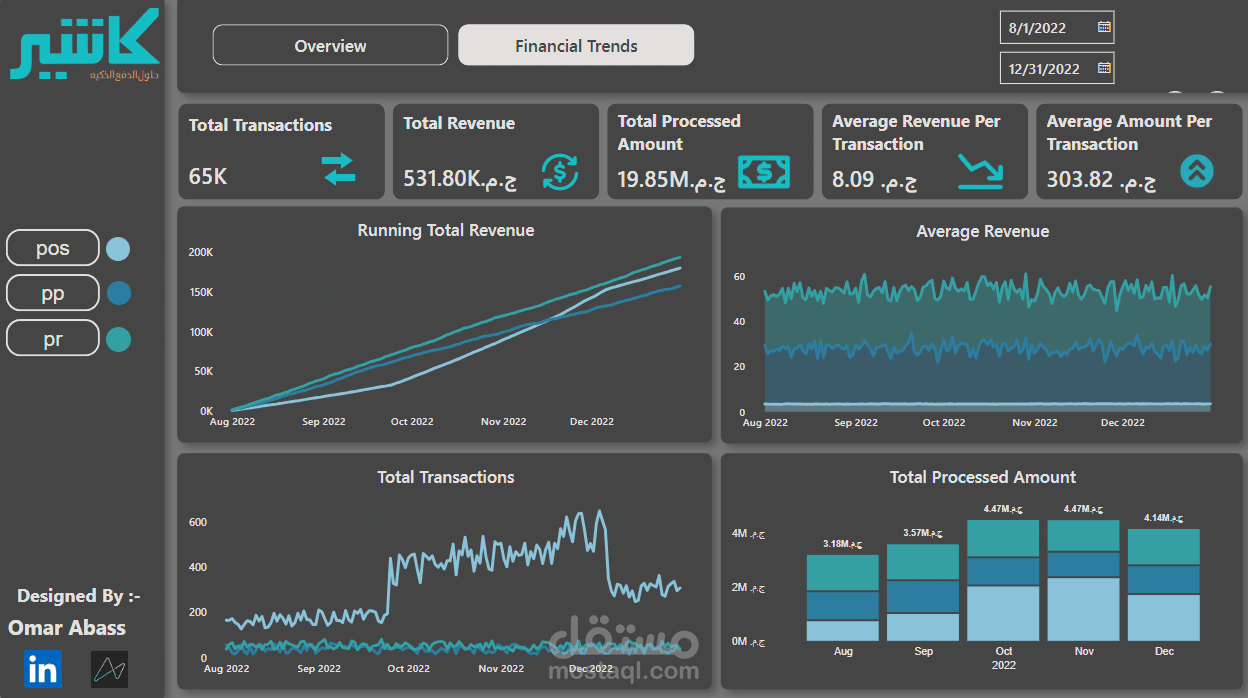This screenshot has width=1248, height=698.
Task: Click the teal pr legend dot
Action: click(118, 340)
